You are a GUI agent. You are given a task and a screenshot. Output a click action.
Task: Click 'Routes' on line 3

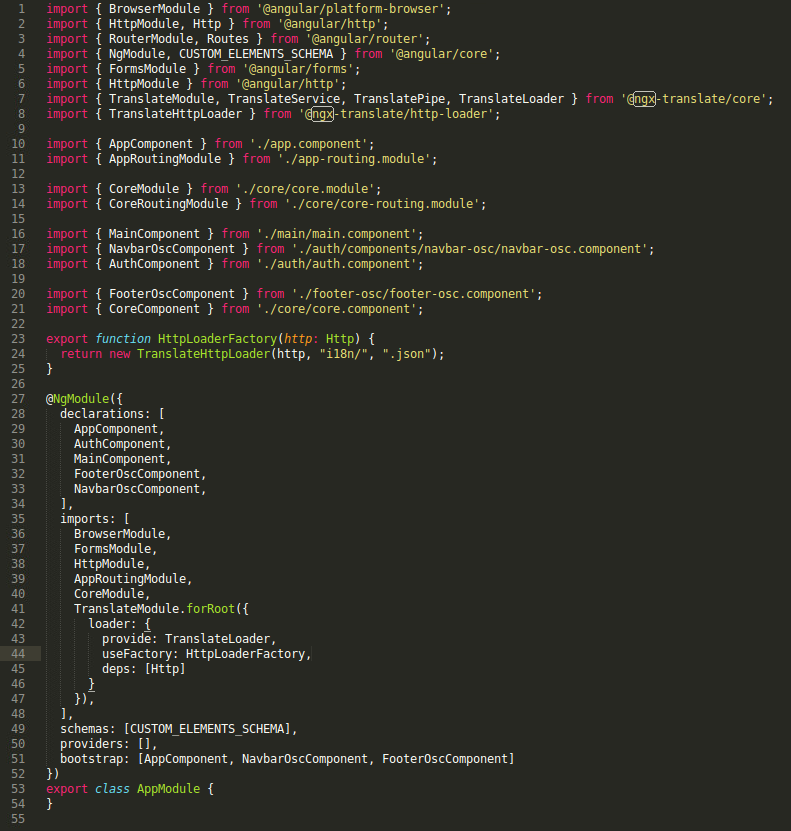(228, 39)
